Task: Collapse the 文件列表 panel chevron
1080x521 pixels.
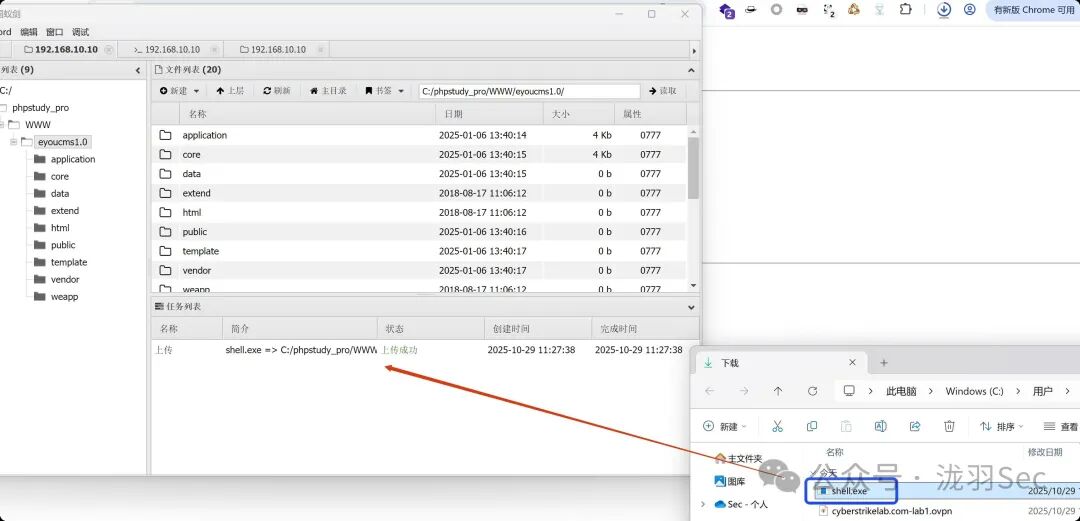Action: click(692, 70)
